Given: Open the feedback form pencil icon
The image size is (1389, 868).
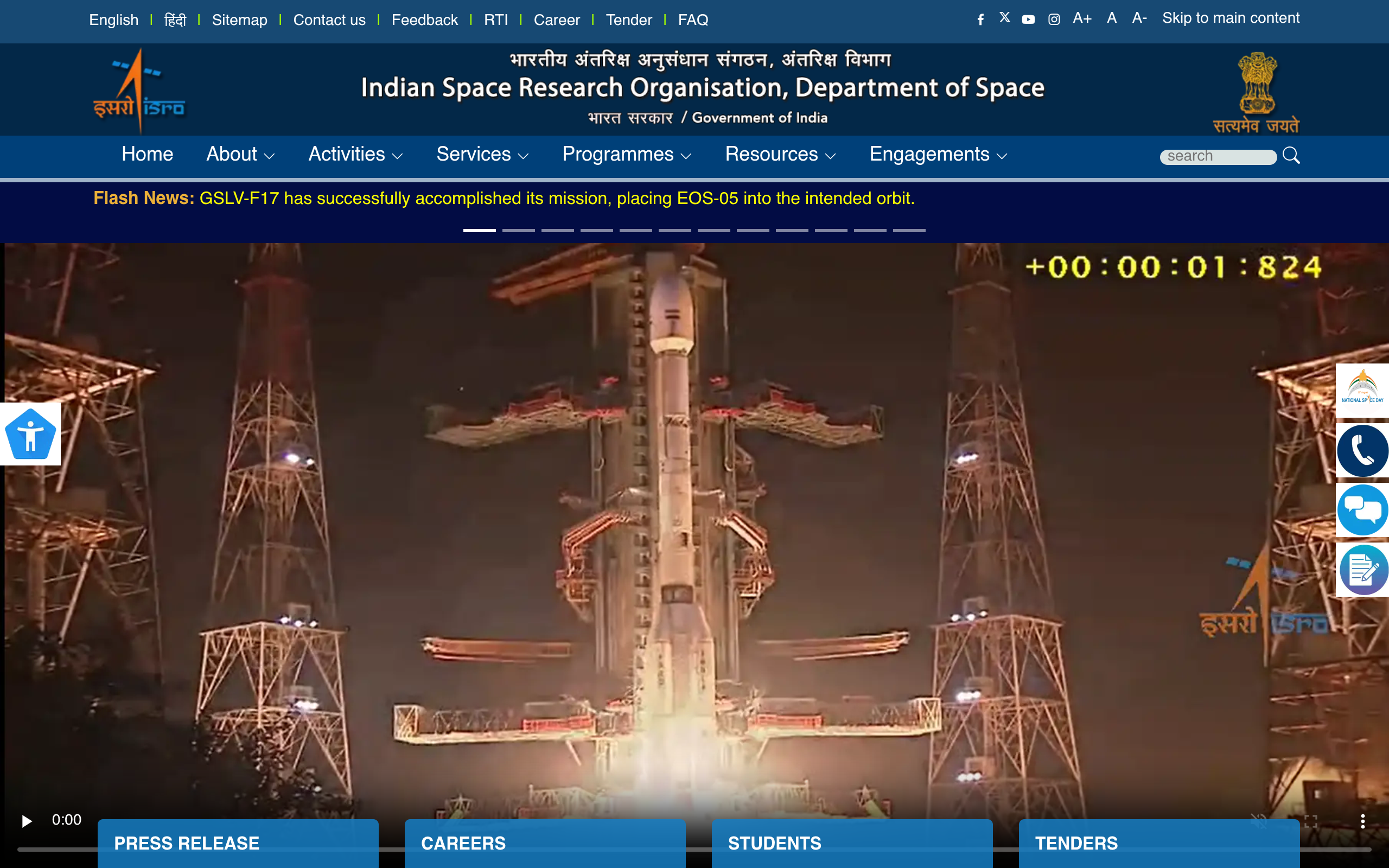Looking at the screenshot, I should (1362, 570).
